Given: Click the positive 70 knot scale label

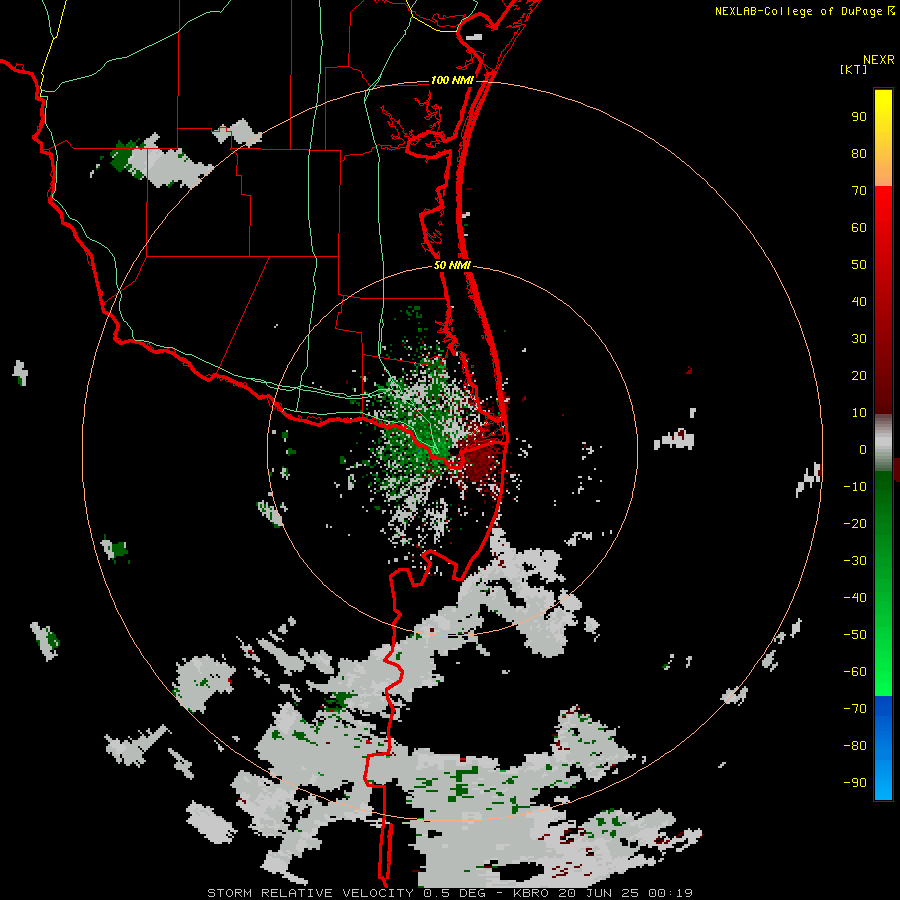Looking at the screenshot, I should [x=859, y=191].
